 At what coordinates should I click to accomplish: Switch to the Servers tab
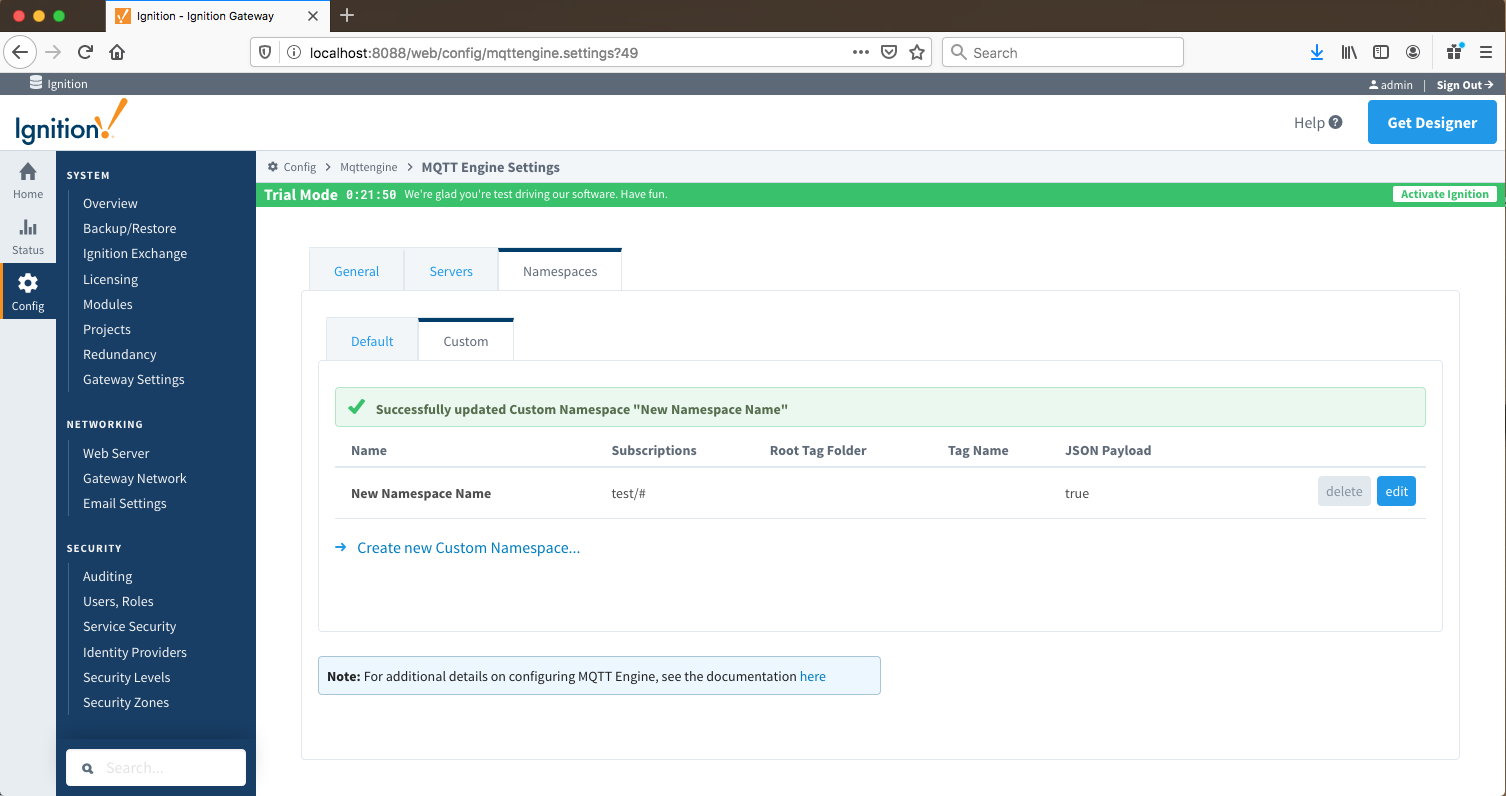(x=451, y=271)
